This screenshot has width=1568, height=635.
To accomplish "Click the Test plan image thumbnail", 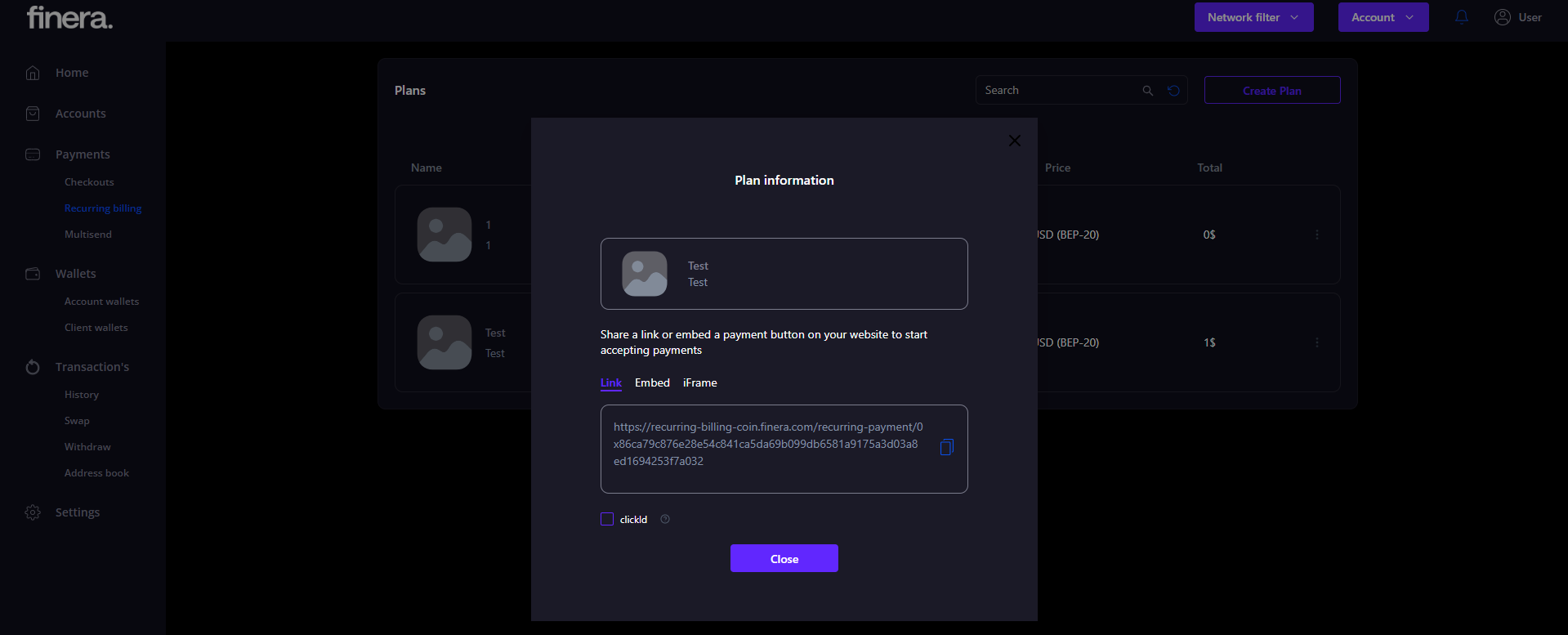I will [x=644, y=274].
